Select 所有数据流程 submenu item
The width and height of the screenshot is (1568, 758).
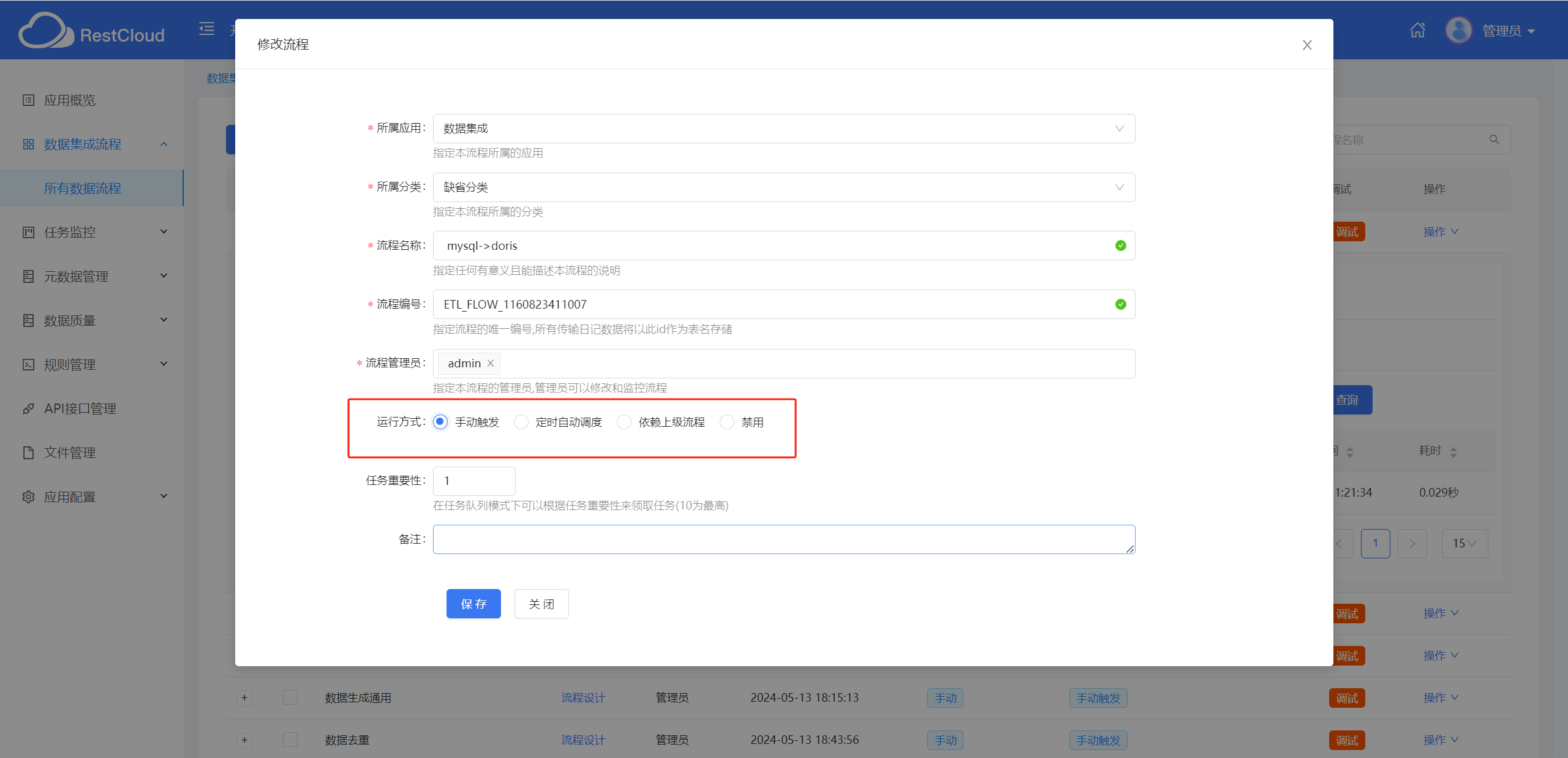click(83, 188)
